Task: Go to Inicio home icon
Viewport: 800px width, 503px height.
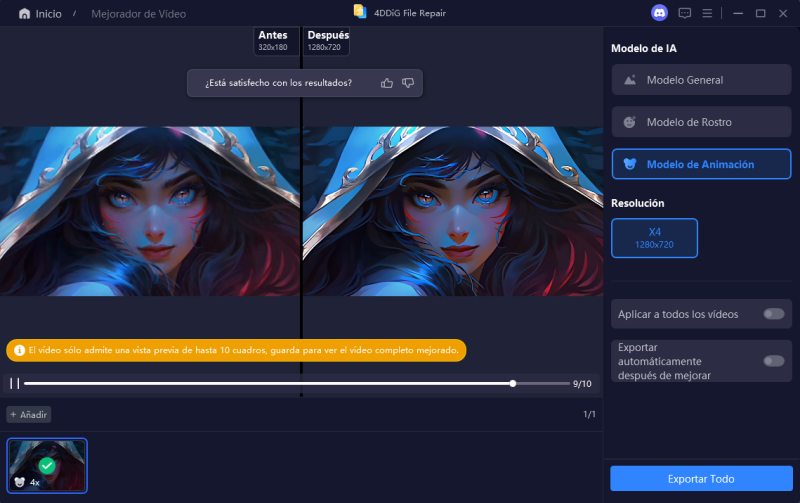Action: [24, 14]
